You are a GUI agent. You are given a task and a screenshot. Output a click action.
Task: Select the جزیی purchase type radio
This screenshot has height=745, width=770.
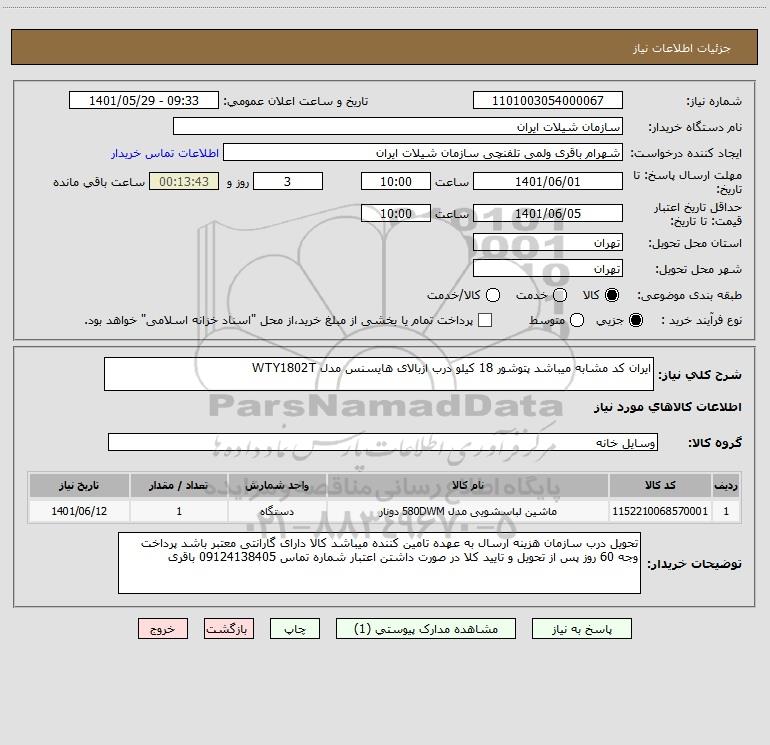(x=635, y=320)
